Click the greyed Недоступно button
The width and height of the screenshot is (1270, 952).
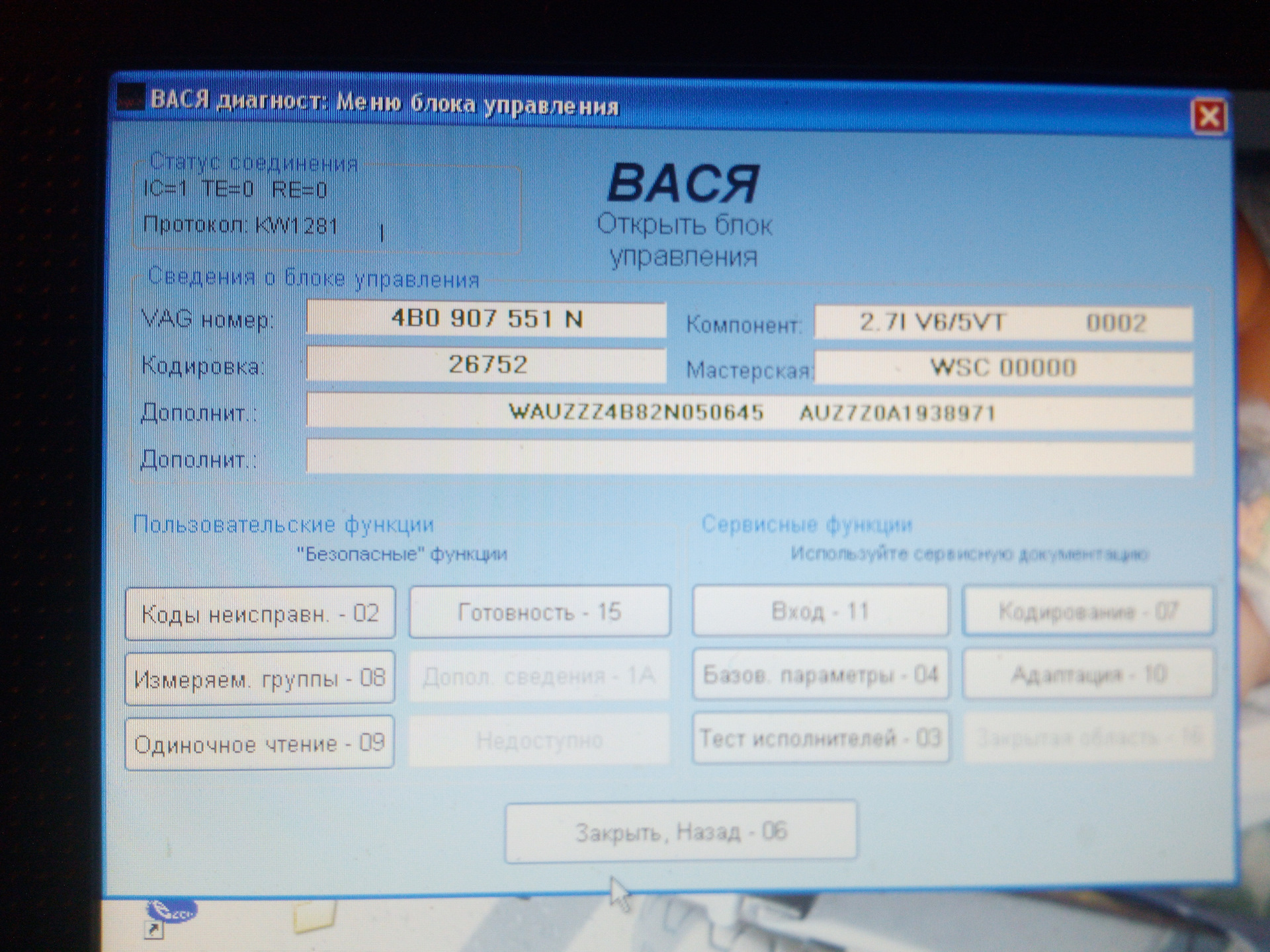click(540, 740)
